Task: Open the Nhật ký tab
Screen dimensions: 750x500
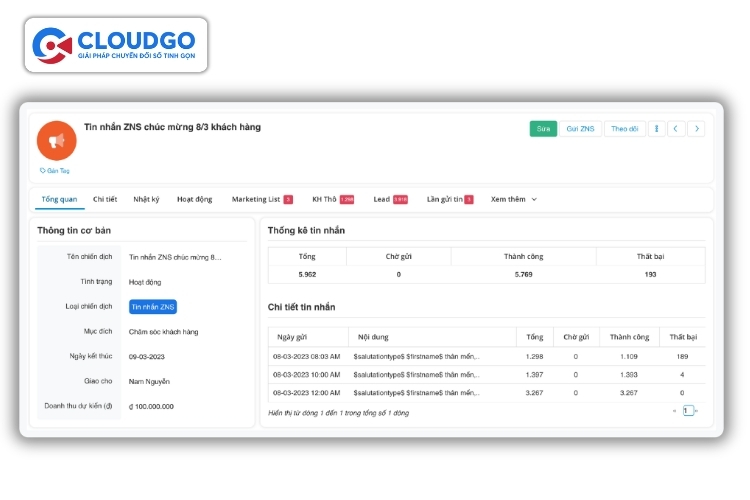Action: pyautogui.click(x=146, y=199)
